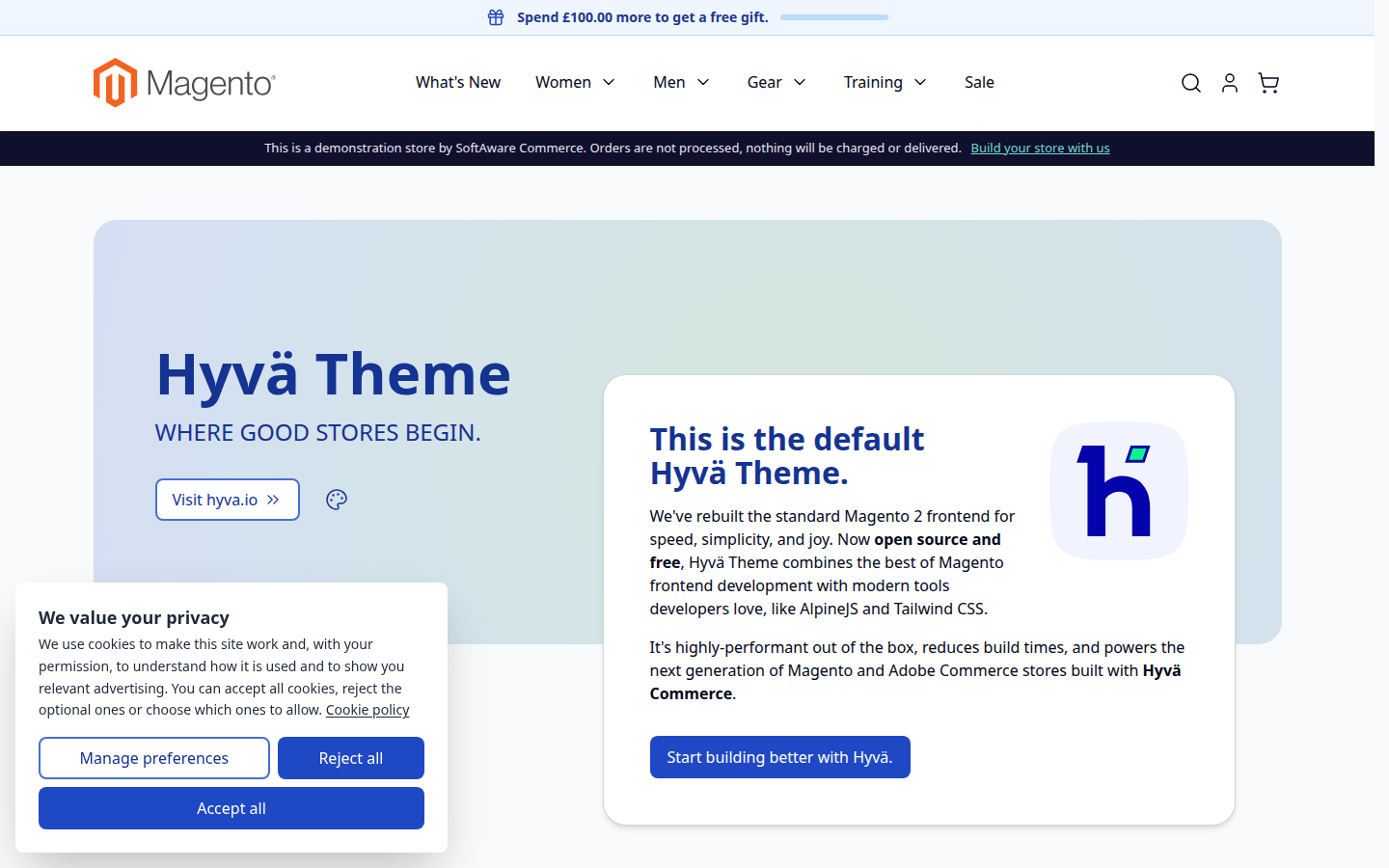Click the Visit hyva.io button
The image size is (1389, 868).
[x=228, y=500]
